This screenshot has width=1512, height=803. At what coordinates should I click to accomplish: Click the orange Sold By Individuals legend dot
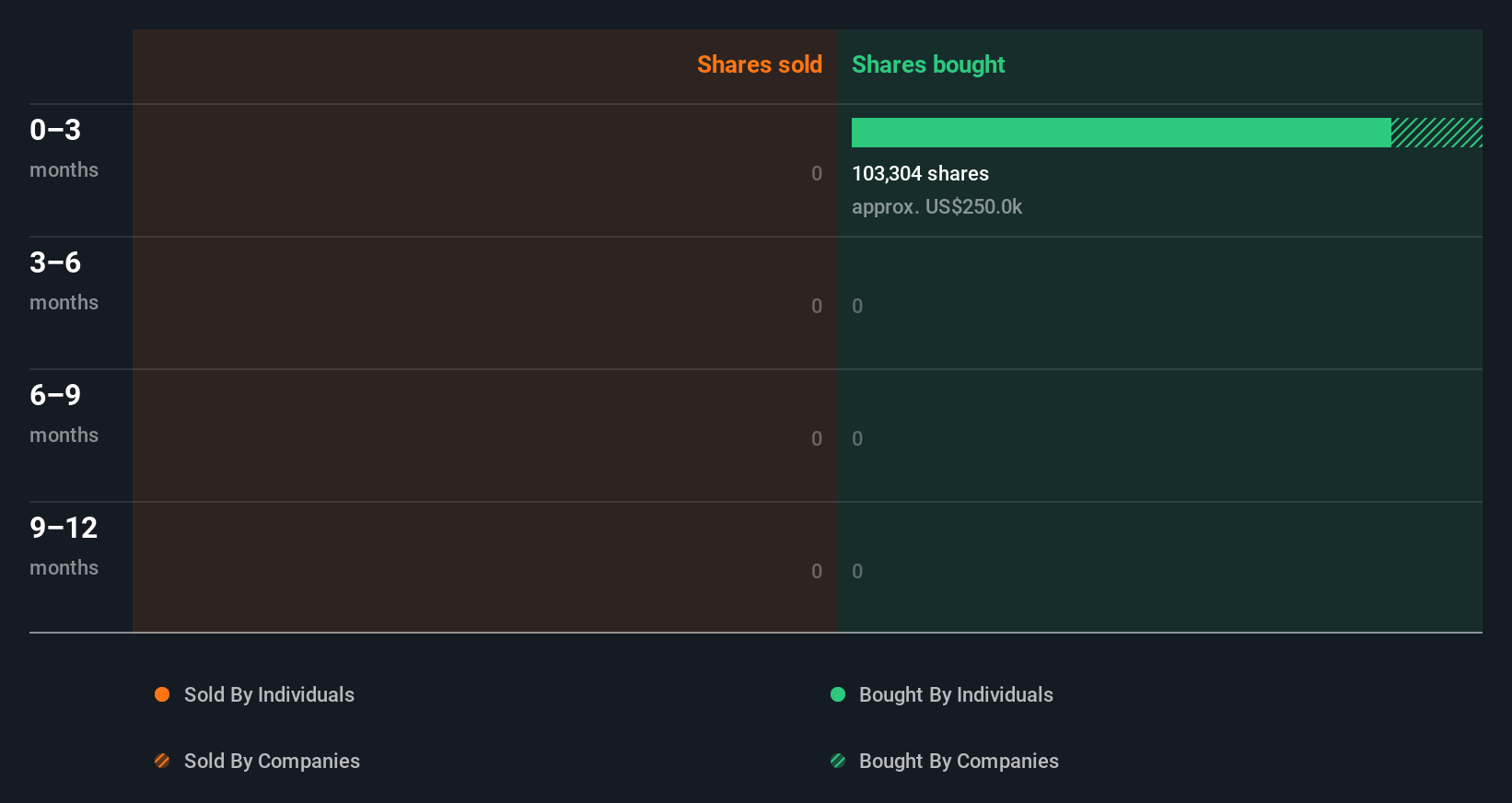pos(162,694)
